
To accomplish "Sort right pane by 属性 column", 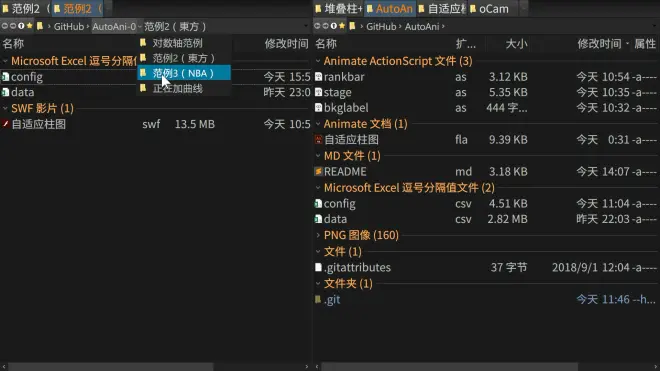I will coord(645,43).
